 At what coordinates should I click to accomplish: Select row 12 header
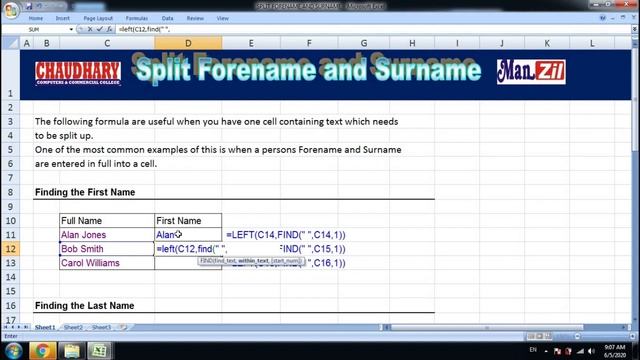(x=10, y=249)
